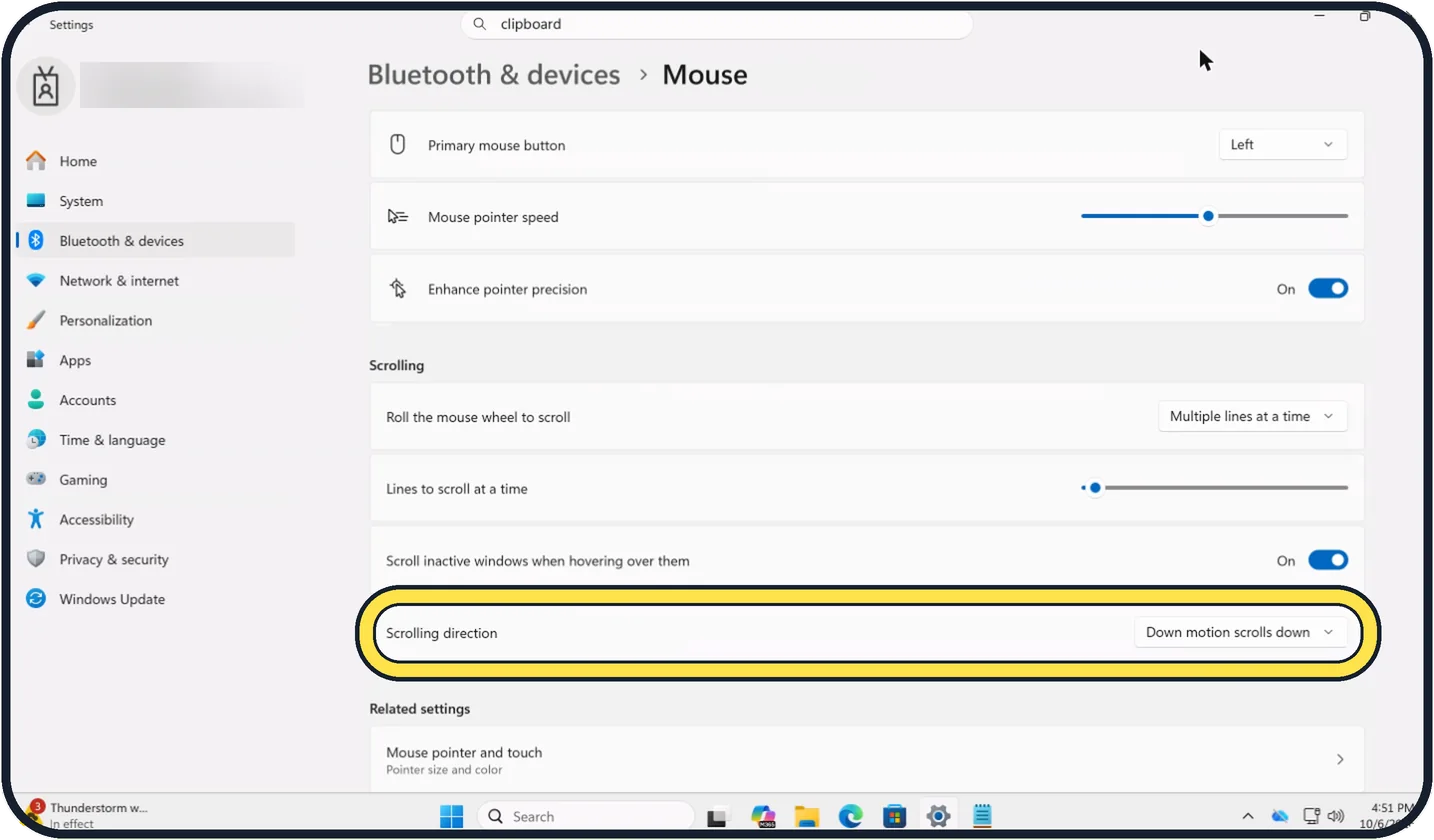Open the Primary mouse button dropdown
Viewport: 1434px width, 840px height.
tap(1283, 145)
